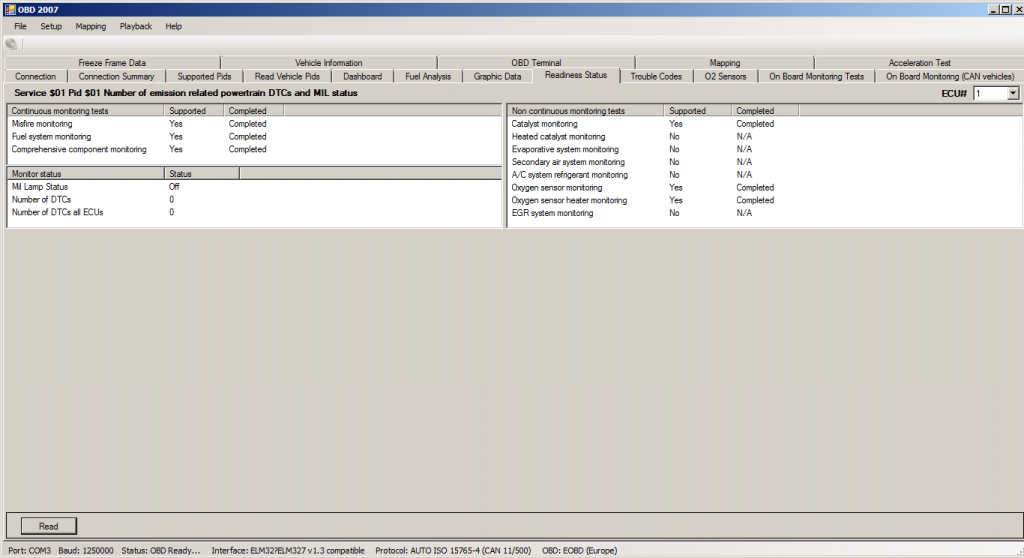Image resolution: width=1024 pixels, height=558 pixels.
Task: Switch to the Trouble Codes tab
Action: 656,76
